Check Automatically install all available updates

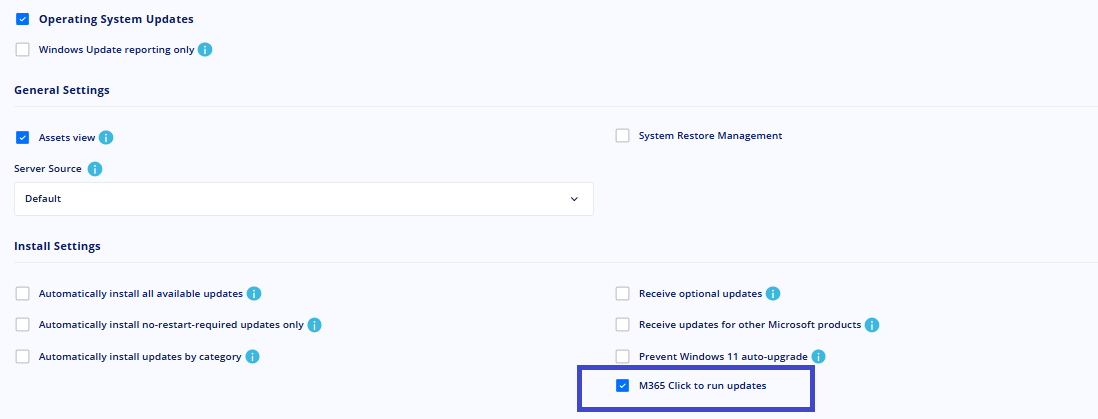point(22,294)
